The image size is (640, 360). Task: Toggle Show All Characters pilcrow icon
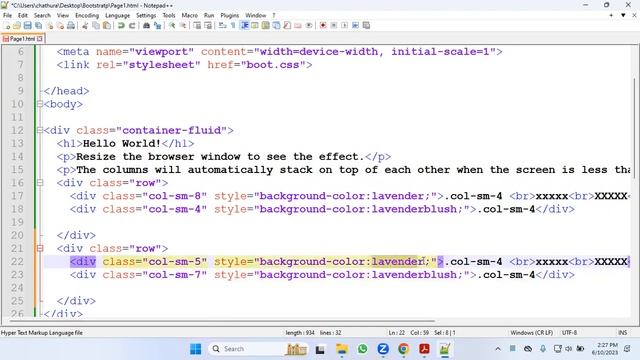point(233,25)
